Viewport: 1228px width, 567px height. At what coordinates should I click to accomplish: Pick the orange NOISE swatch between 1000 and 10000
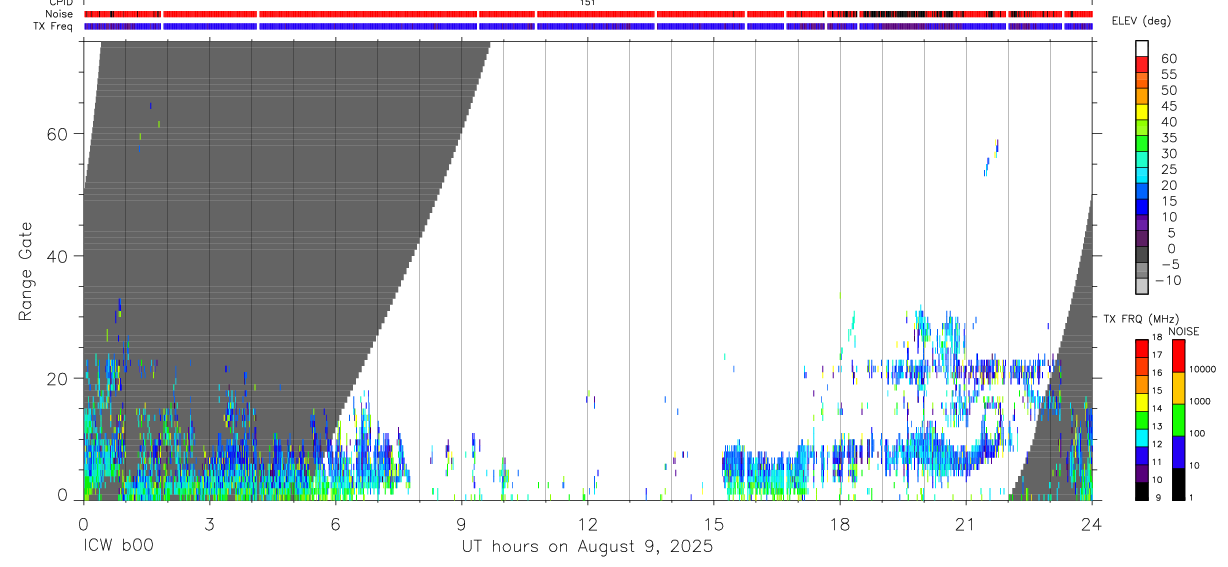pyautogui.click(x=1179, y=388)
